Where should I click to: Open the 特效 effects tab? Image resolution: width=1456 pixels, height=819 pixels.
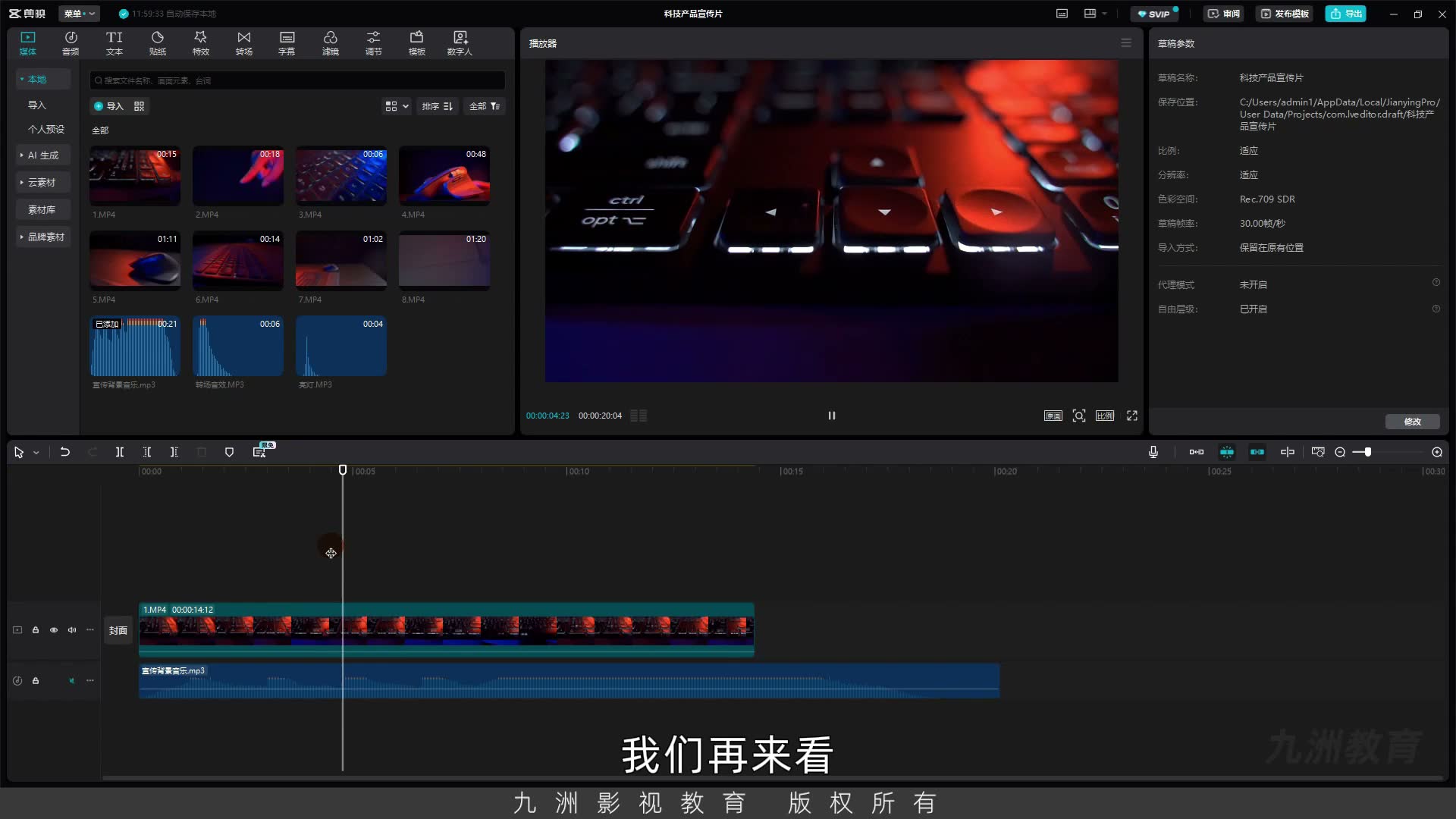point(201,43)
